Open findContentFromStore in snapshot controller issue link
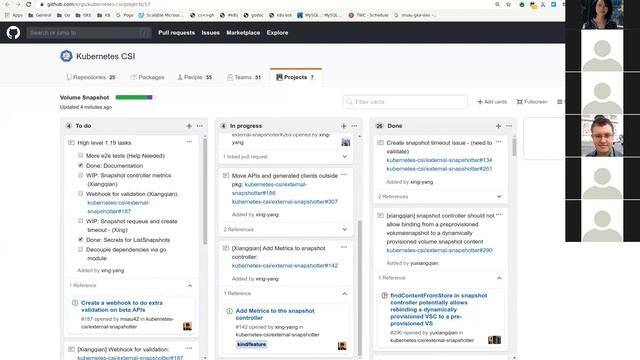The width and height of the screenshot is (640, 360). [438, 309]
